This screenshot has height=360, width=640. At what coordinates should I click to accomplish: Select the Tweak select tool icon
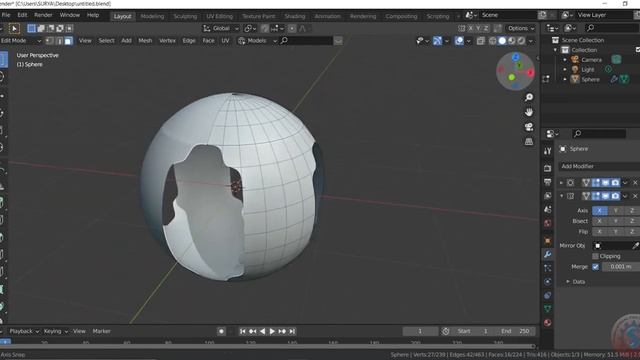click(14, 29)
